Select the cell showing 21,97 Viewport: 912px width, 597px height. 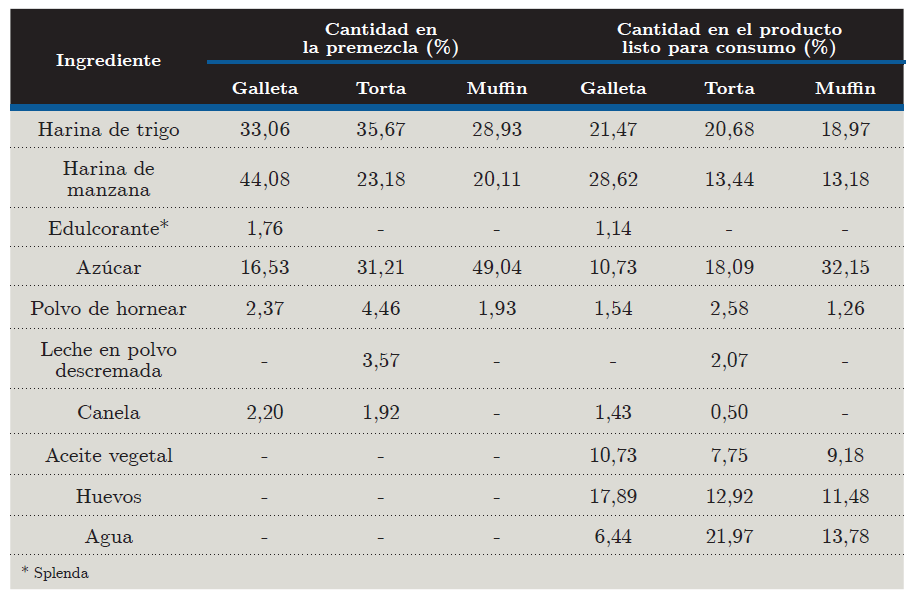point(729,537)
